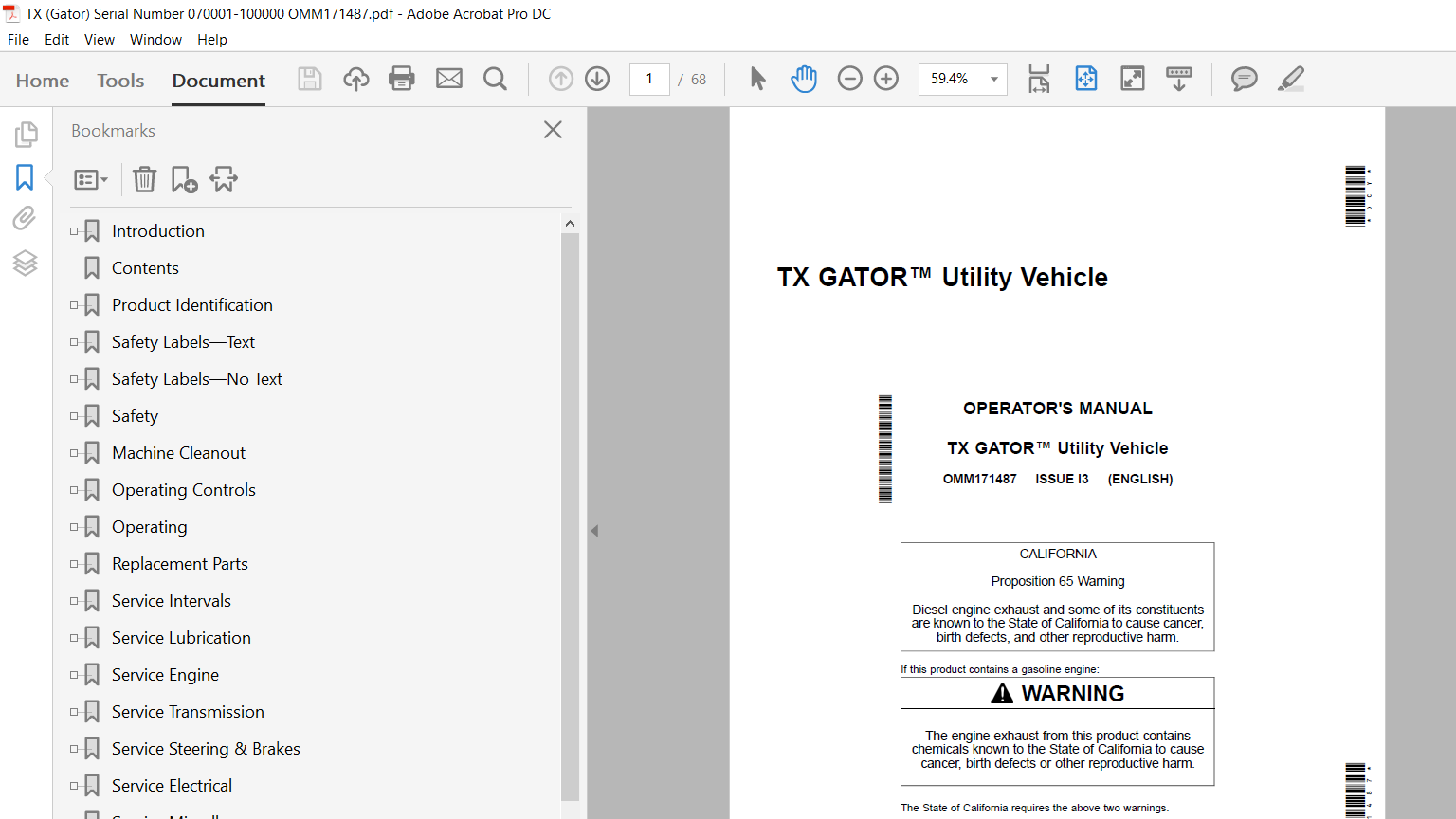This screenshot has height=819, width=1456.
Task: Open the Attachments paperclip panel
Action: pos(25,219)
